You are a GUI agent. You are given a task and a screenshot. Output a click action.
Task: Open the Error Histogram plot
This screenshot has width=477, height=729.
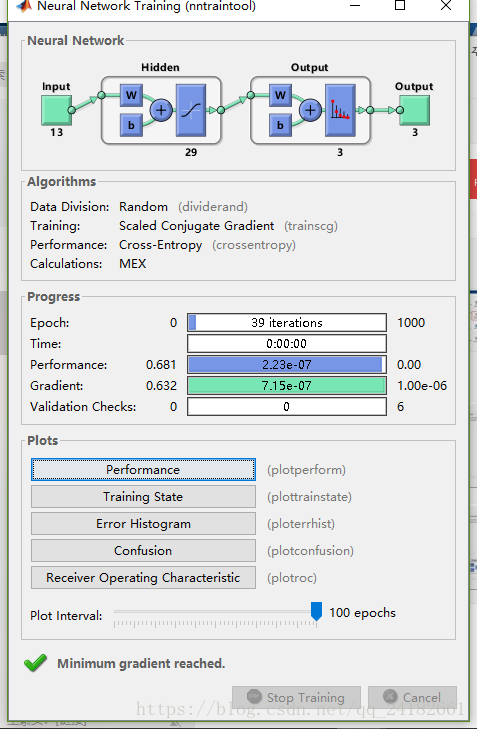(143, 524)
